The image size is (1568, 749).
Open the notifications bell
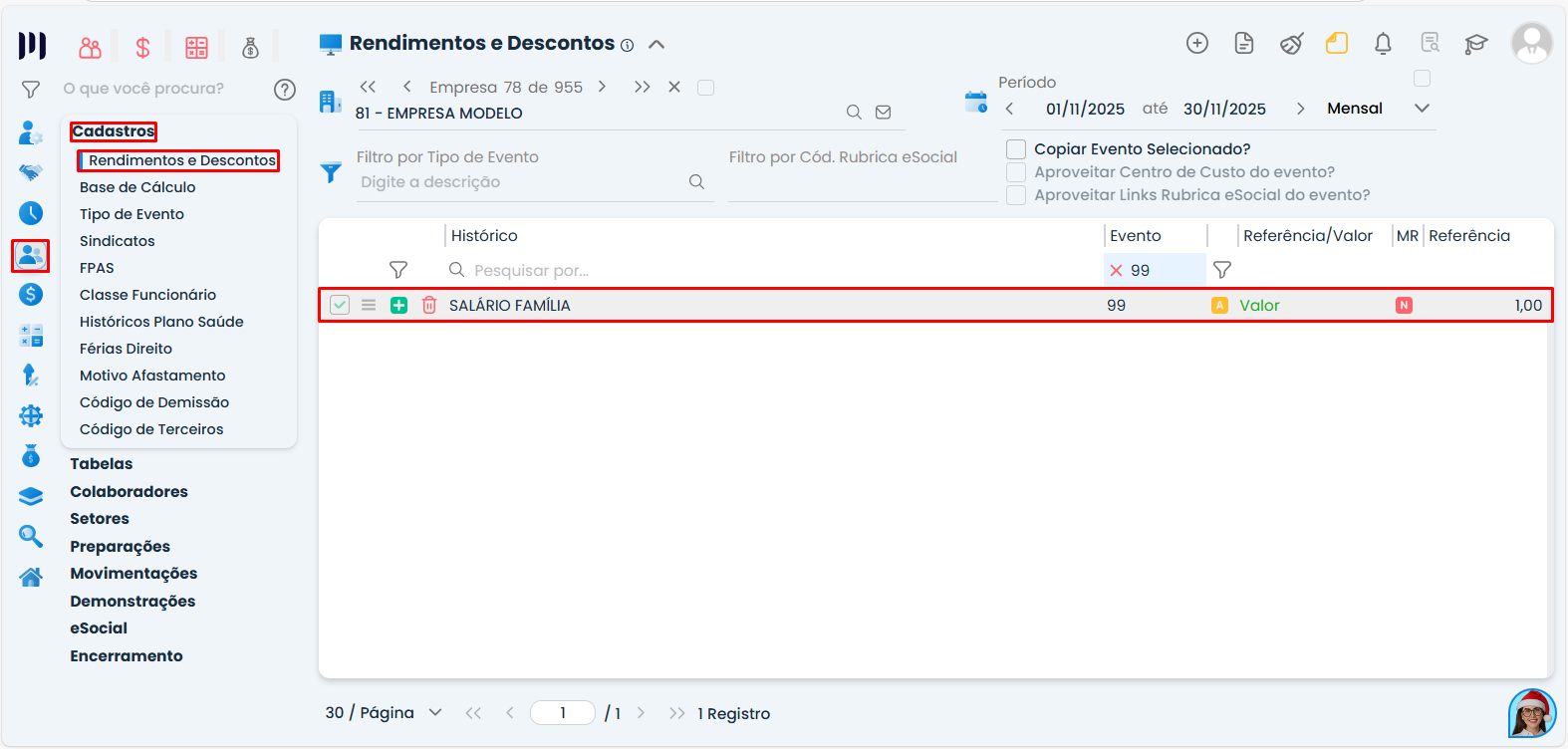coord(1383,43)
